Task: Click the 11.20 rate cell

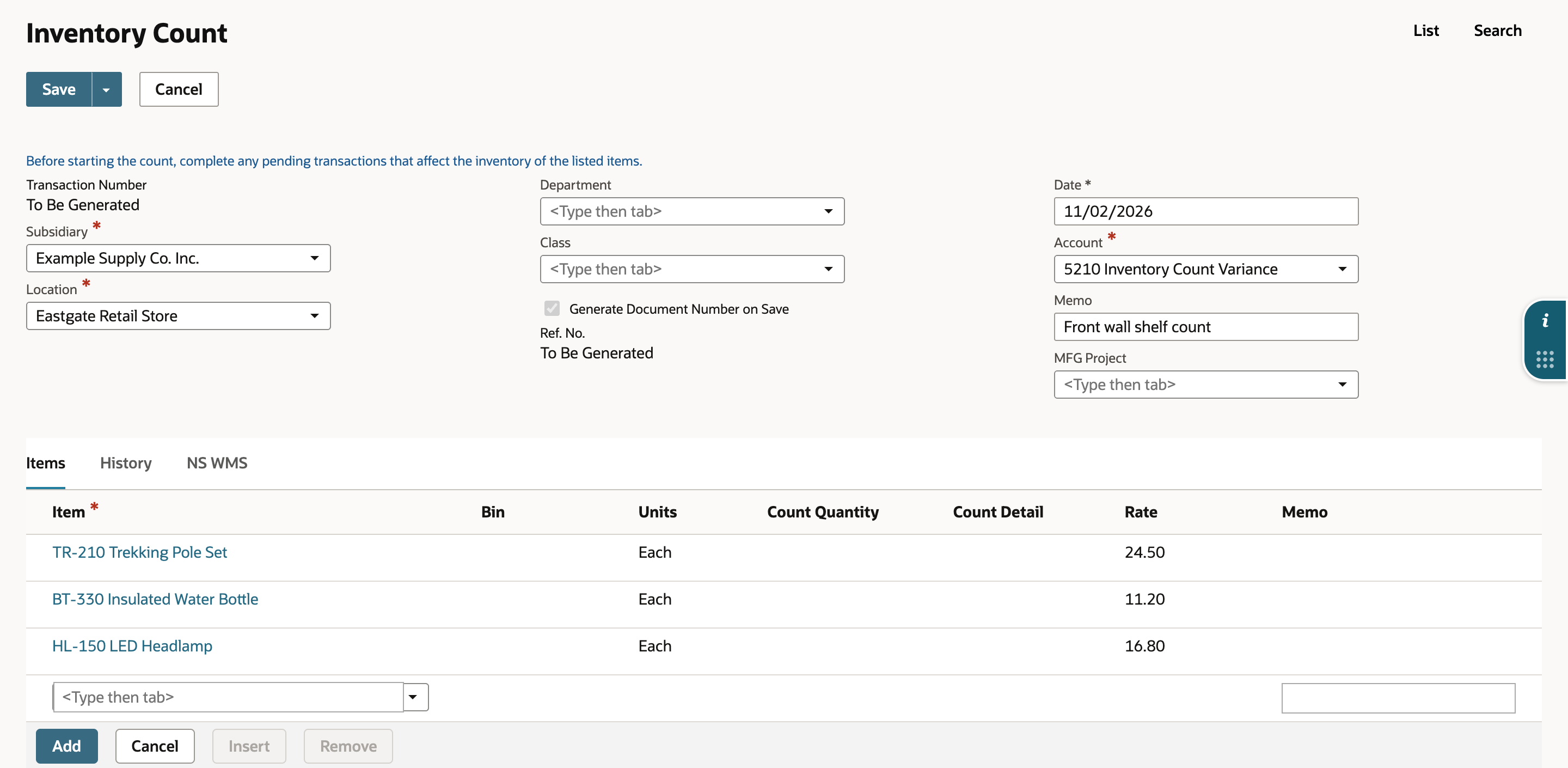Action: (x=1144, y=599)
